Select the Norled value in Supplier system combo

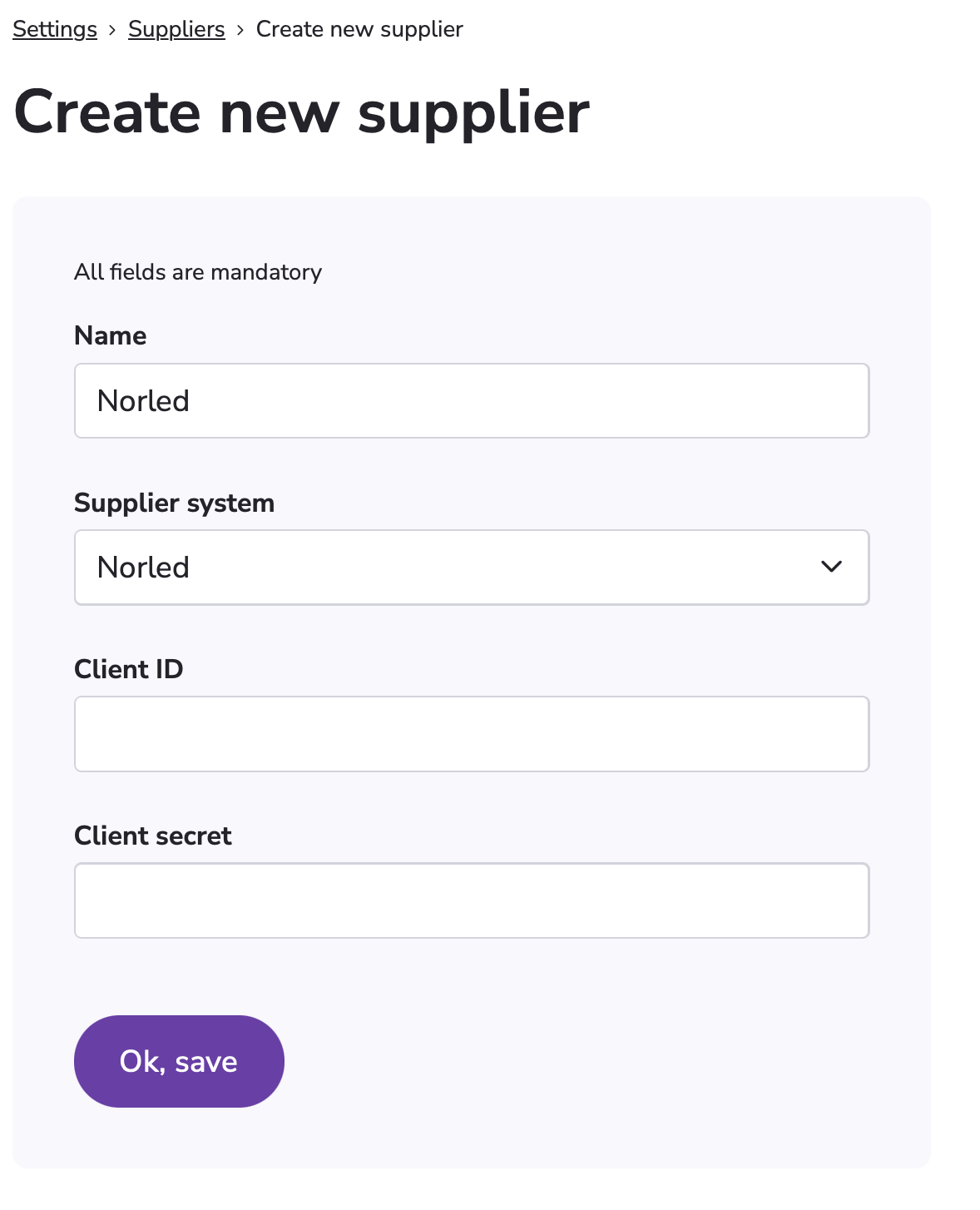143,568
